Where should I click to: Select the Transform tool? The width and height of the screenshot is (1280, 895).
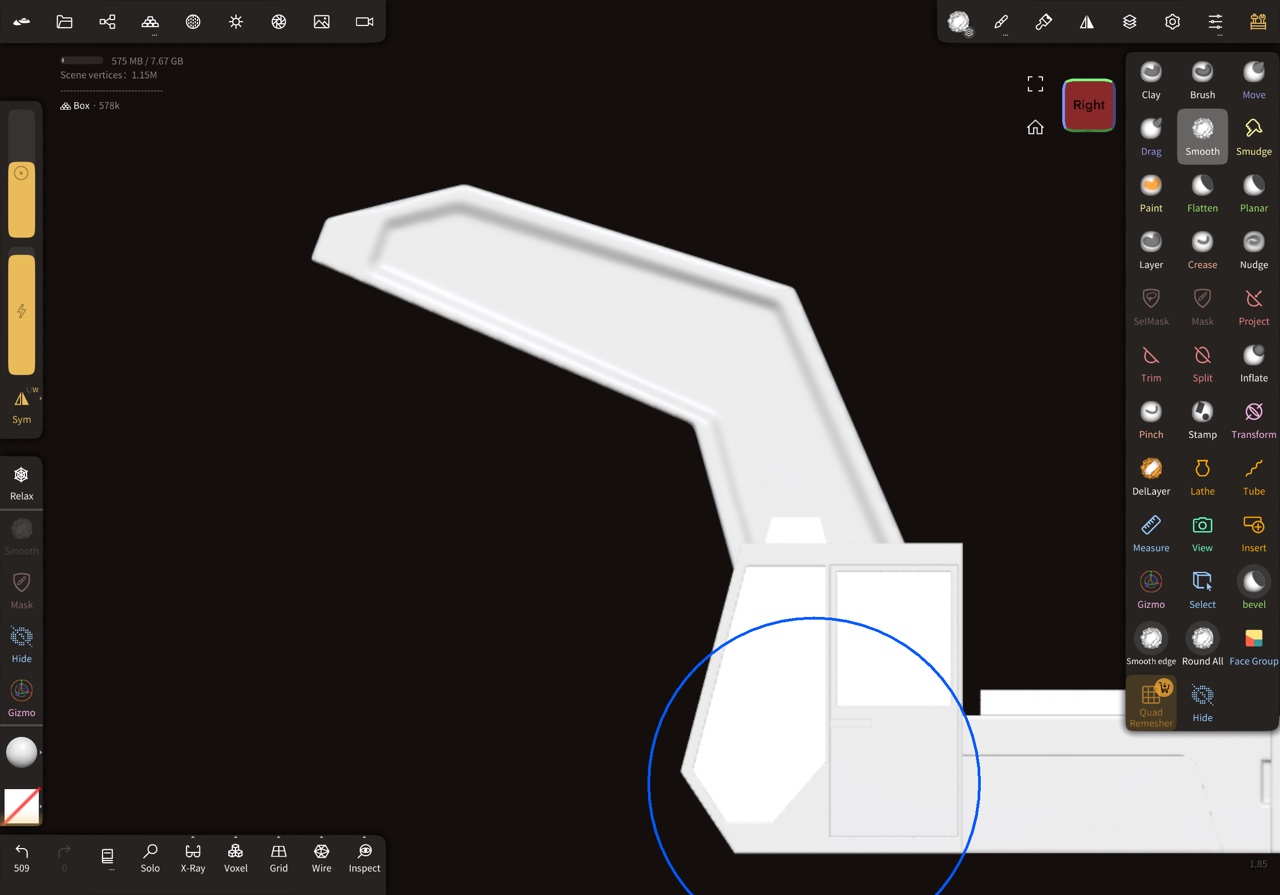tap(1254, 420)
